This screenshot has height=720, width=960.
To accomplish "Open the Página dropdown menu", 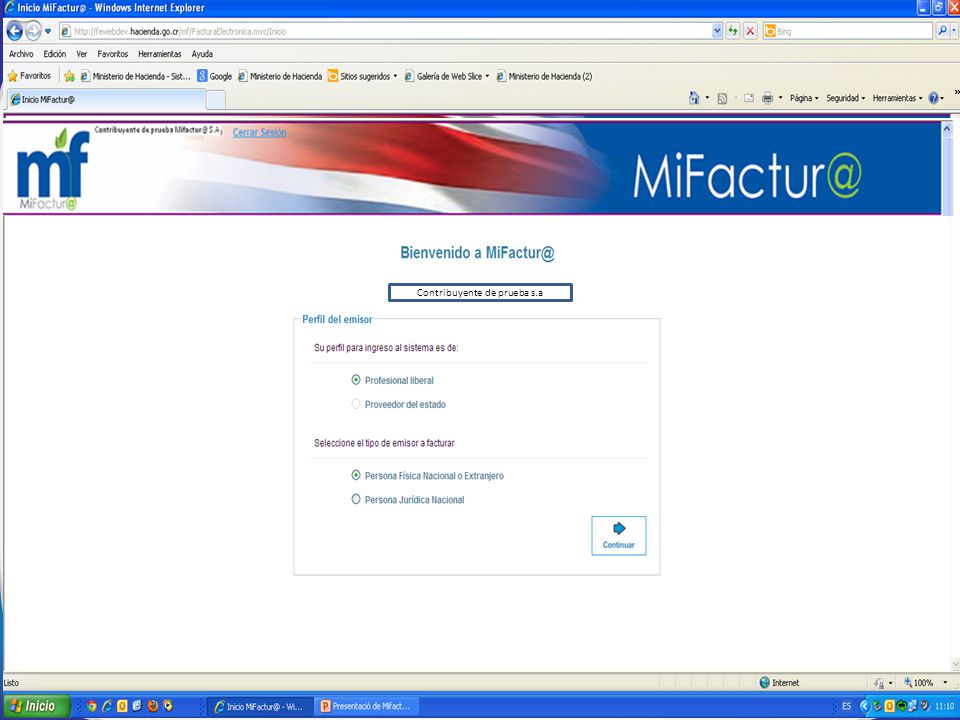I will click(804, 98).
